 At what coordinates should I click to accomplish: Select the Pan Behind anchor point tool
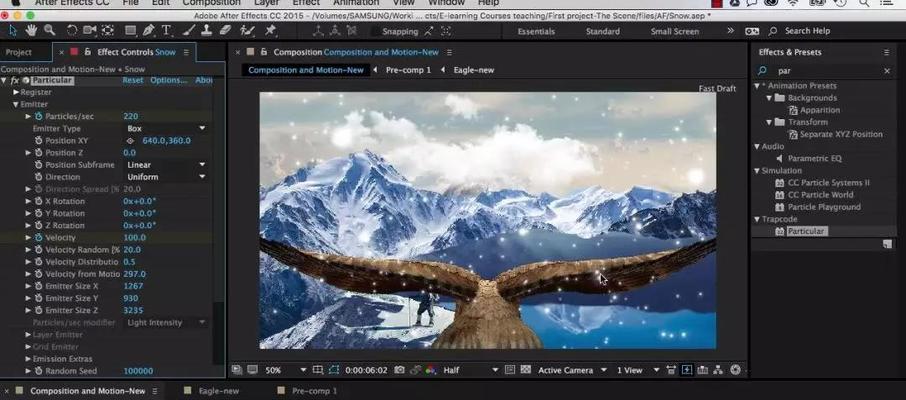click(107, 31)
